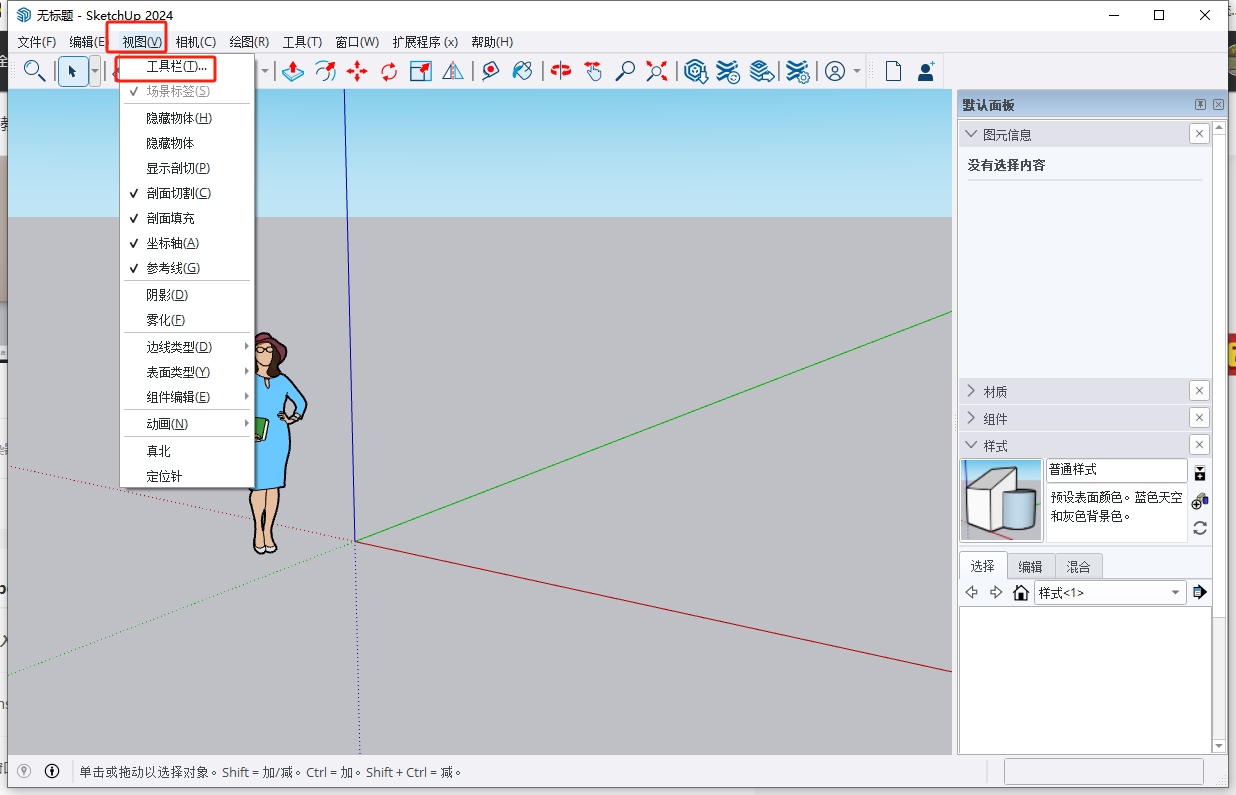
Task: Click the styles forward arrow
Action: (x=996, y=593)
